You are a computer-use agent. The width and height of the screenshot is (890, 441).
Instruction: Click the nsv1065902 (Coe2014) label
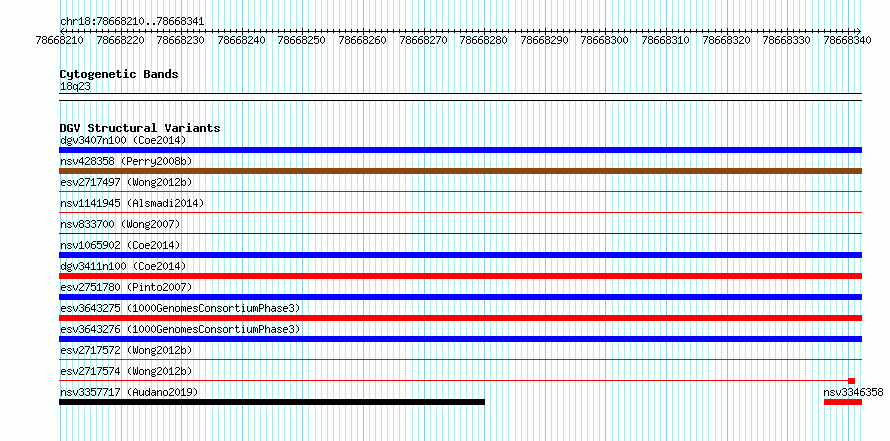(120, 245)
